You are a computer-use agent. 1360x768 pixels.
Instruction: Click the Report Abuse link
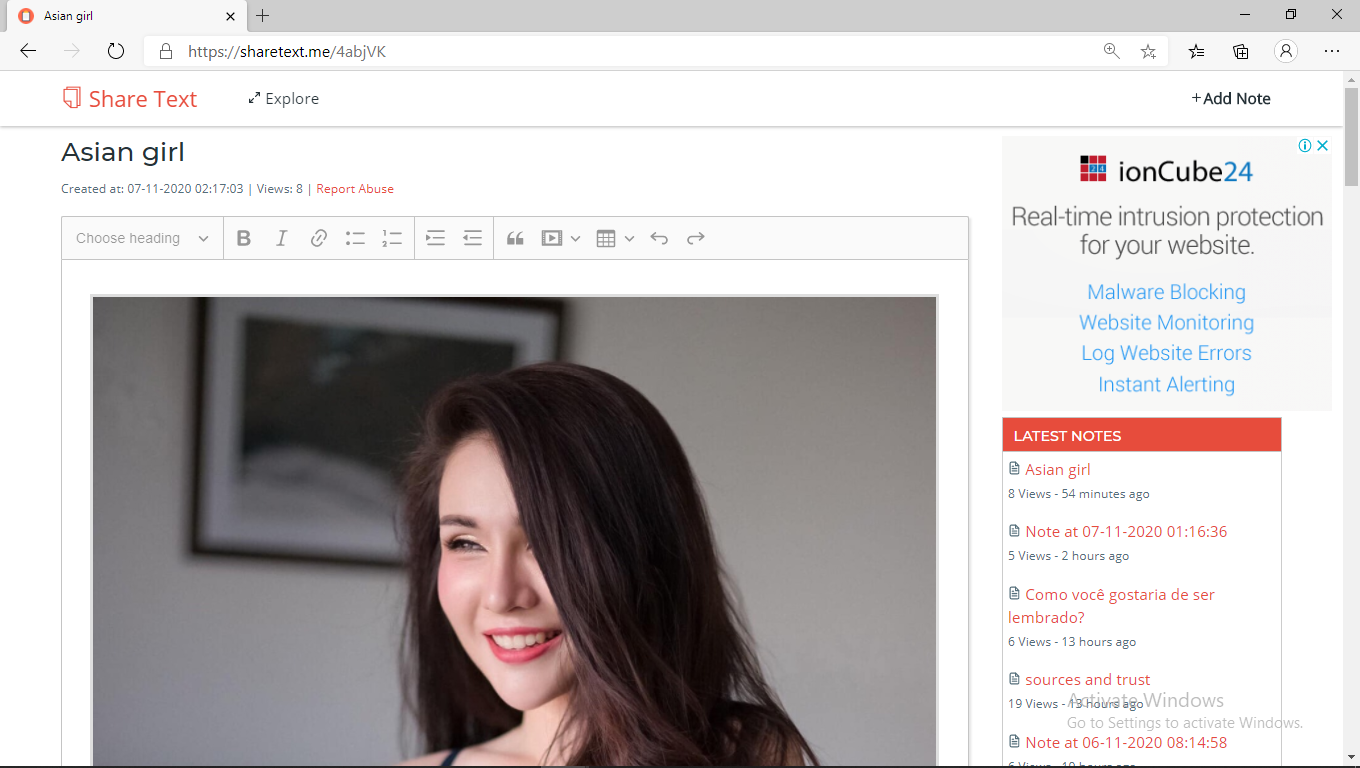355,188
